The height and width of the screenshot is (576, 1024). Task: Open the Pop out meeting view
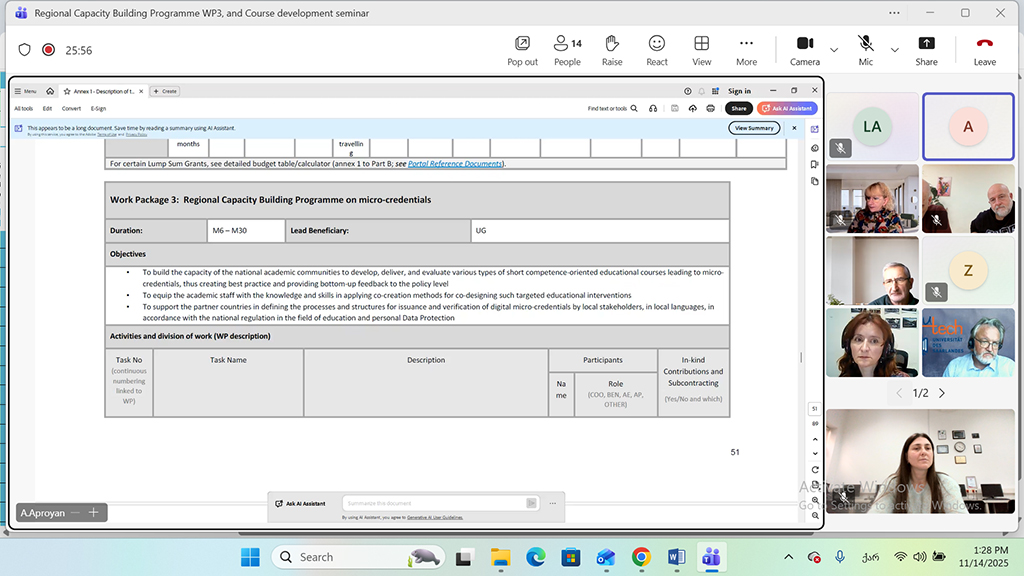(522, 50)
